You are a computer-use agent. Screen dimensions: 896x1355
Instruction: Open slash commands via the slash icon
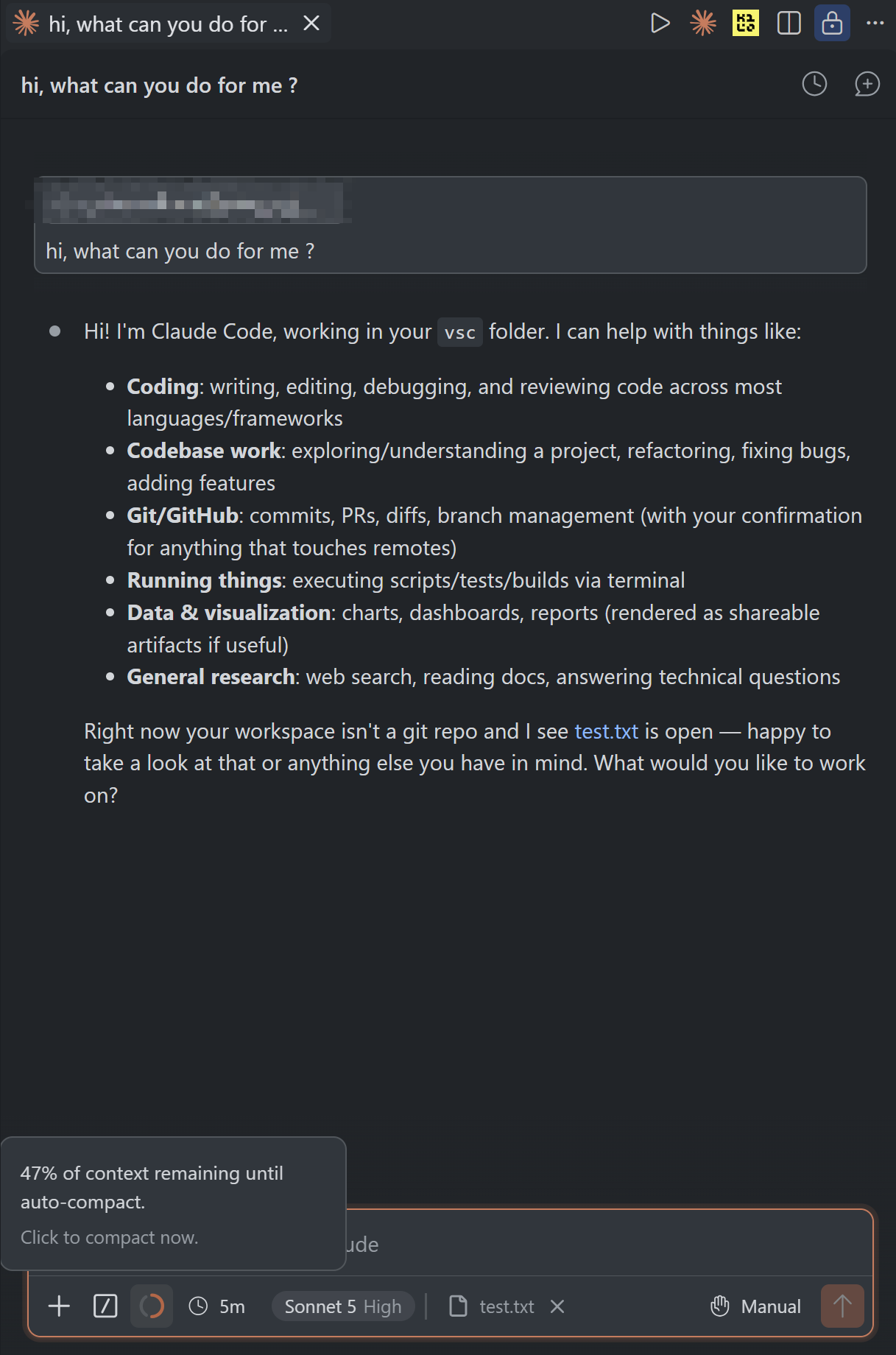(x=105, y=1306)
